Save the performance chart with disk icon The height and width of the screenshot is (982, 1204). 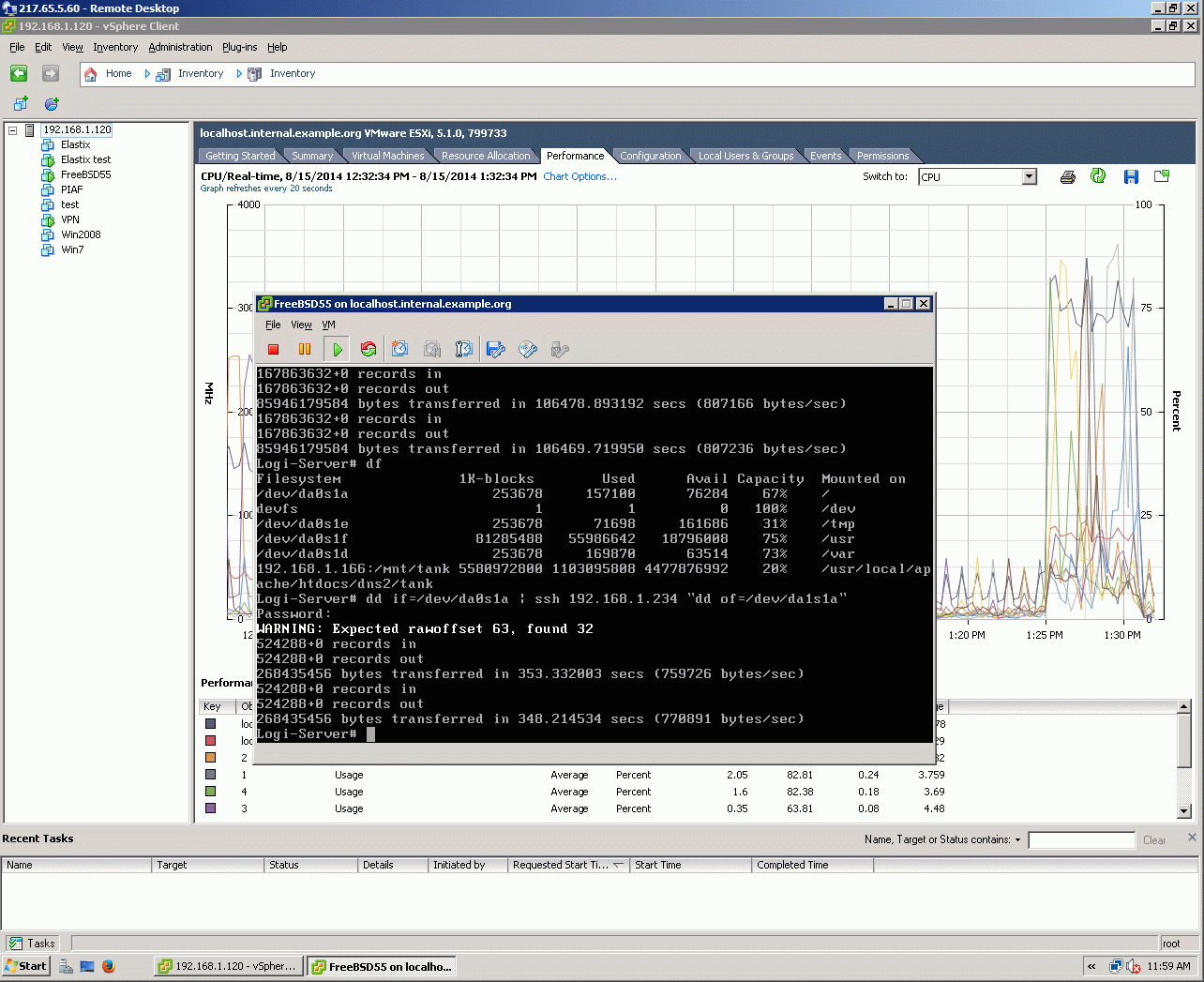tap(1131, 177)
